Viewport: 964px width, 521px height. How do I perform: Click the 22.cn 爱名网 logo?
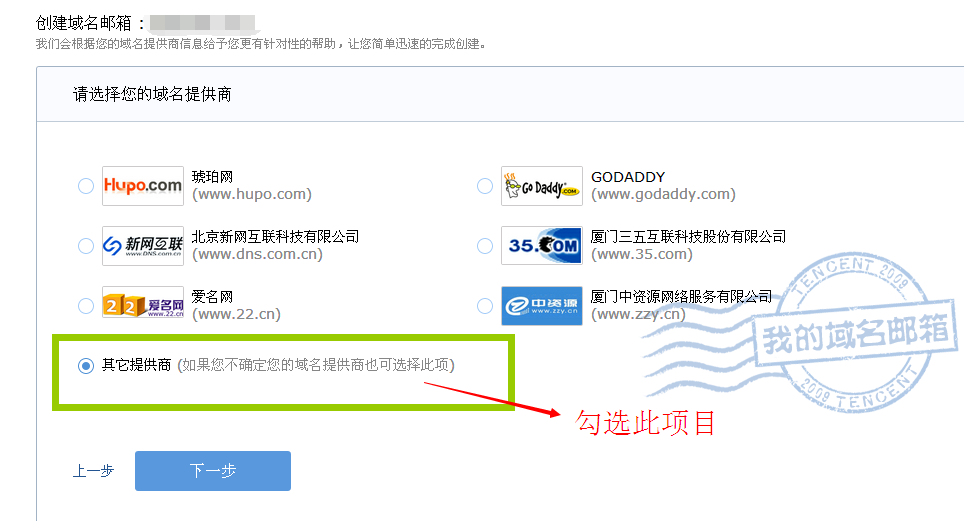coord(143,302)
